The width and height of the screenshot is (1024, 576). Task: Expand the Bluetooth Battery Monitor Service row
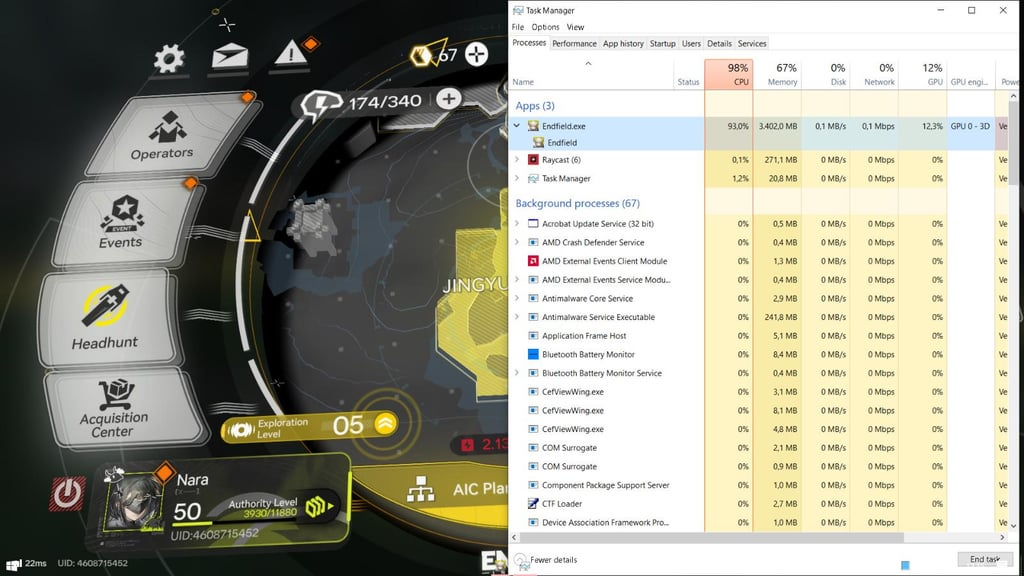(517, 373)
